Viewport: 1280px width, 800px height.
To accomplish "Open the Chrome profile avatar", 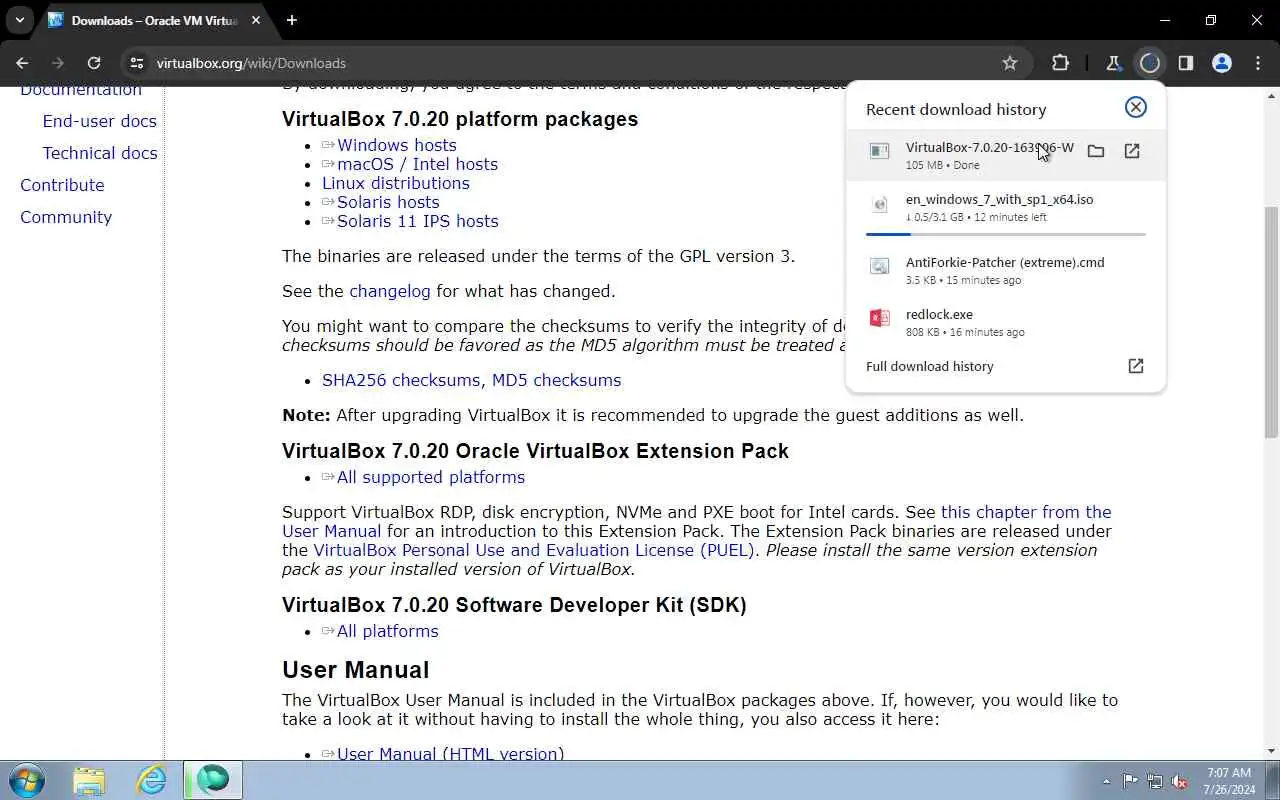I will coord(1221,63).
